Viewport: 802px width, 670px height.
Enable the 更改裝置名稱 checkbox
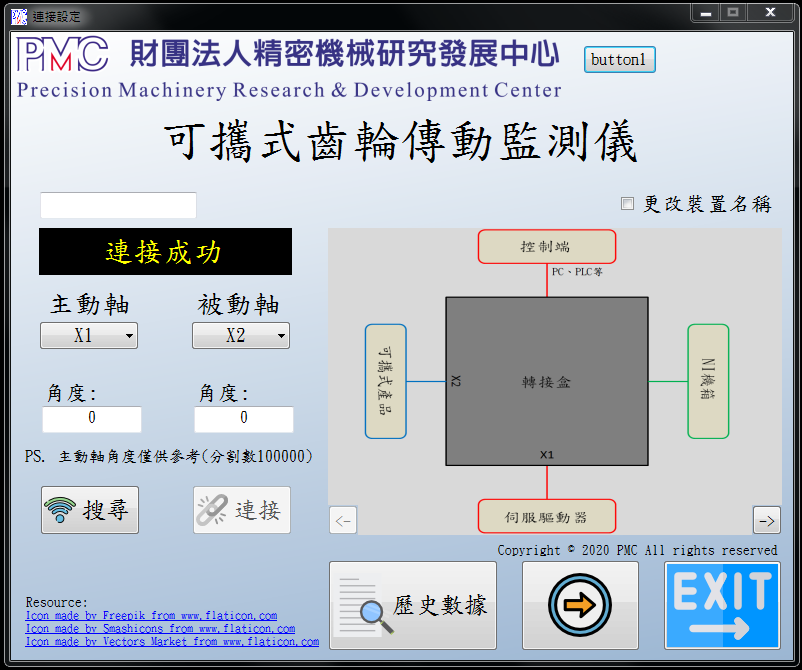(x=627, y=204)
